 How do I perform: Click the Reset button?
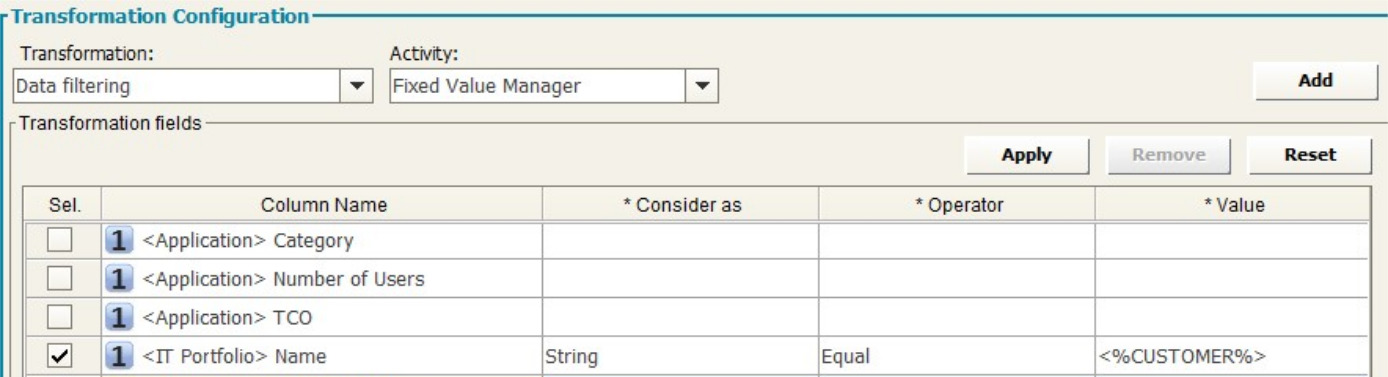pyautogui.click(x=1309, y=155)
